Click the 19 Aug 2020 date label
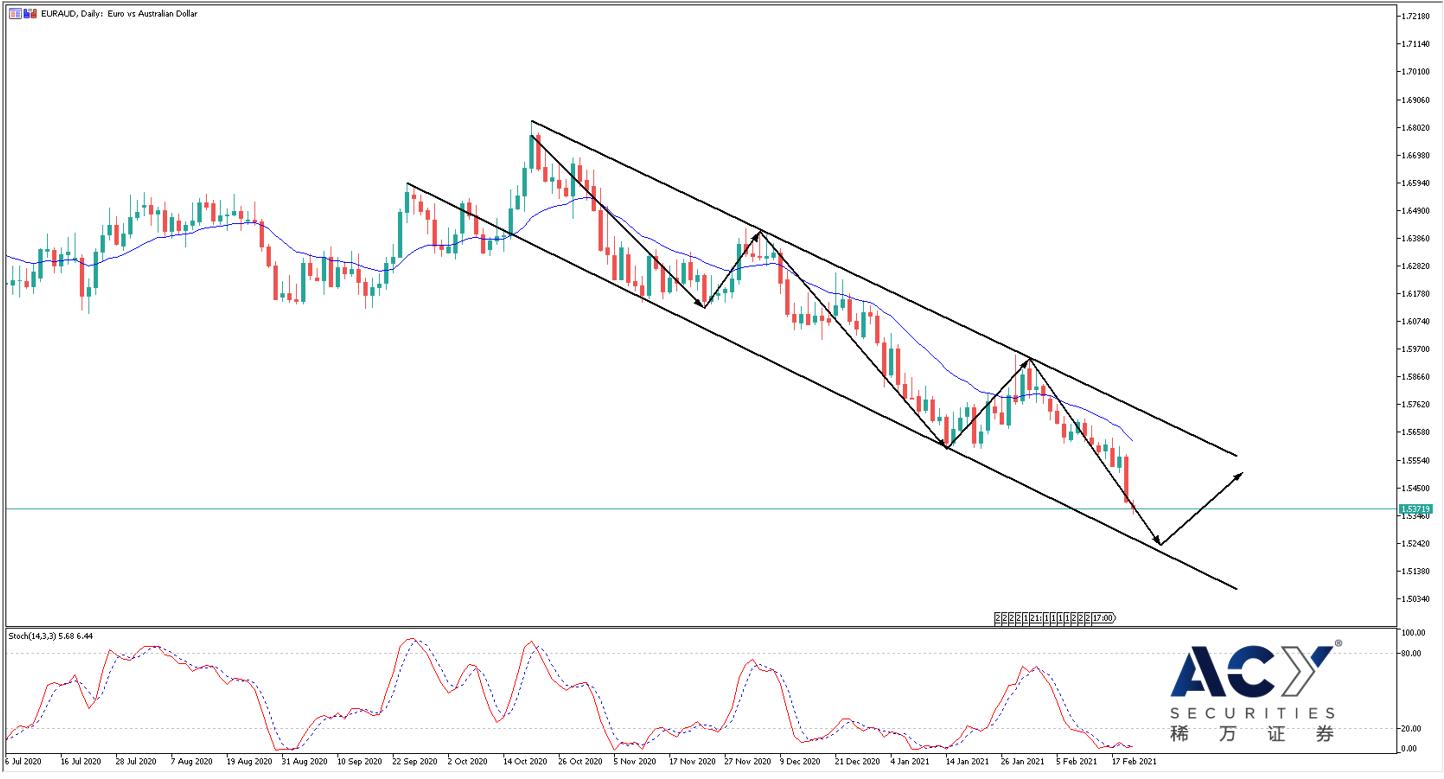This screenshot has height=779, width=1444. click(249, 761)
